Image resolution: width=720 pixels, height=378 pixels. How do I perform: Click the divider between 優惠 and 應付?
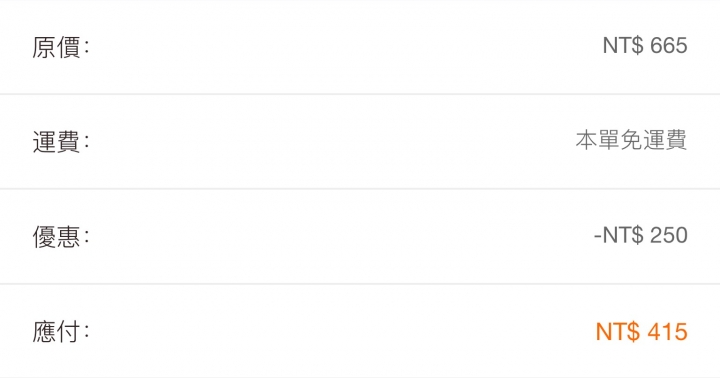360,283
